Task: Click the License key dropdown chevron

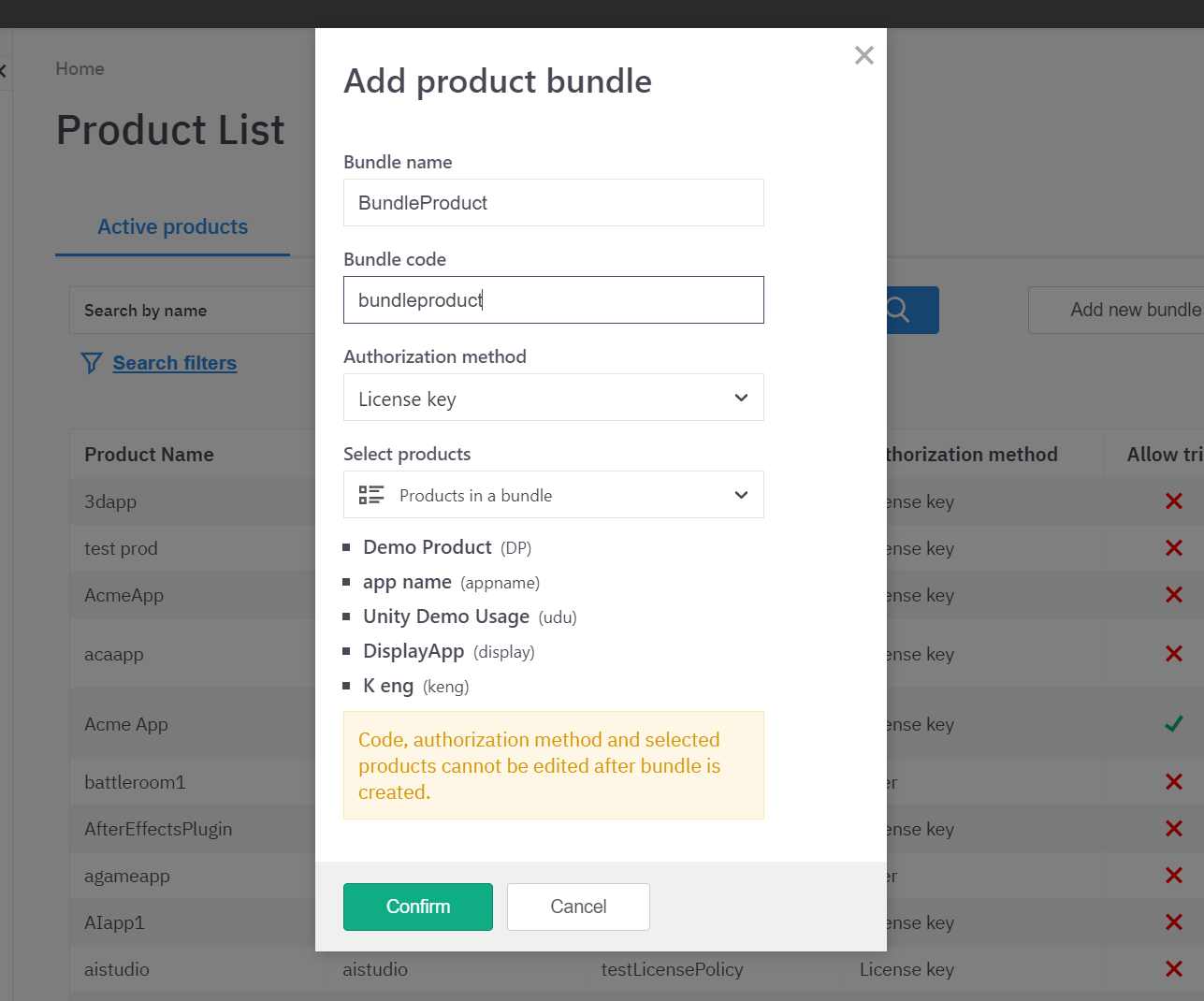Action: pyautogui.click(x=741, y=399)
